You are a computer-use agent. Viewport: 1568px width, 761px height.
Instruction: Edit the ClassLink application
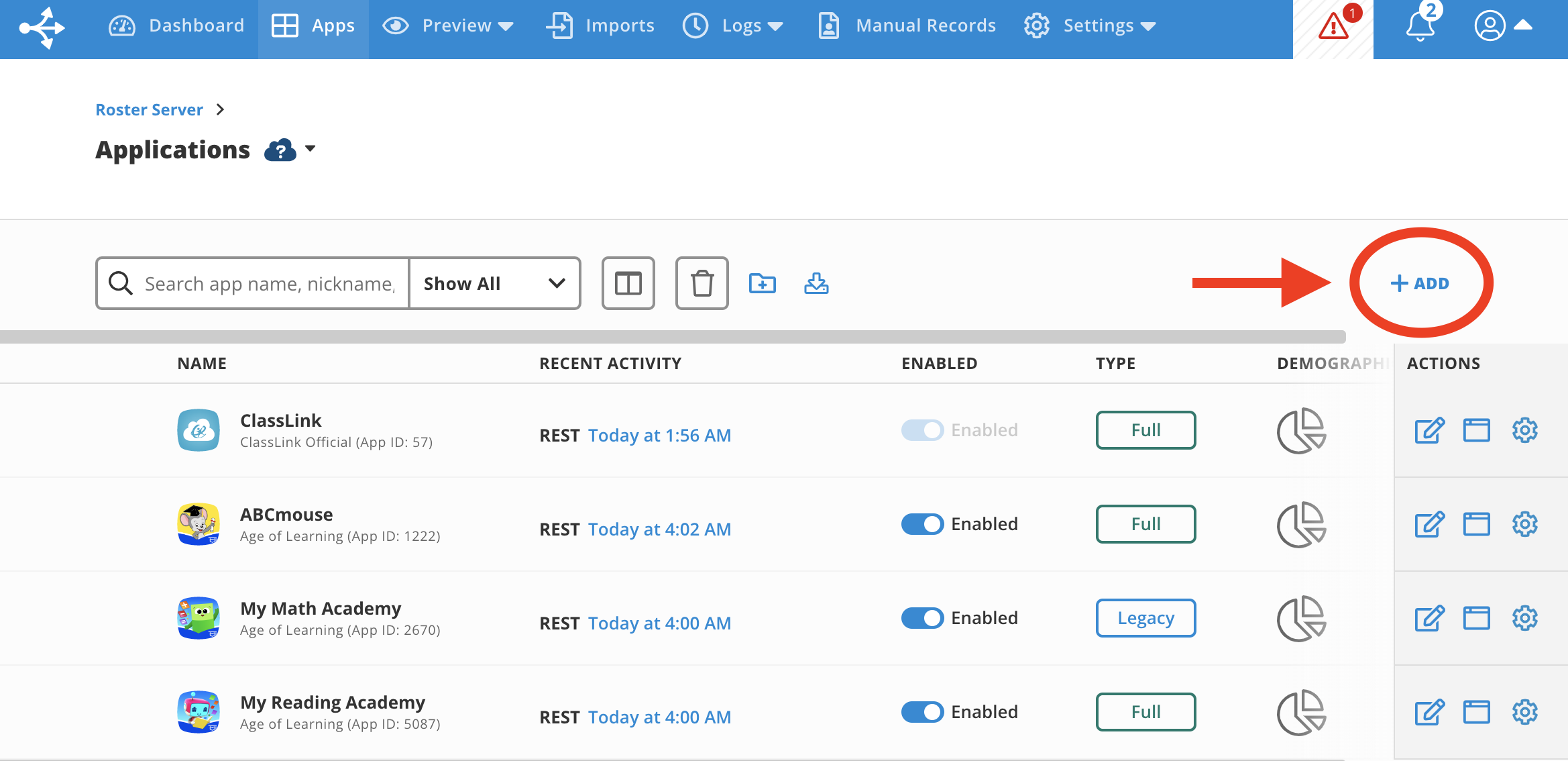click(x=1429, y=430)
